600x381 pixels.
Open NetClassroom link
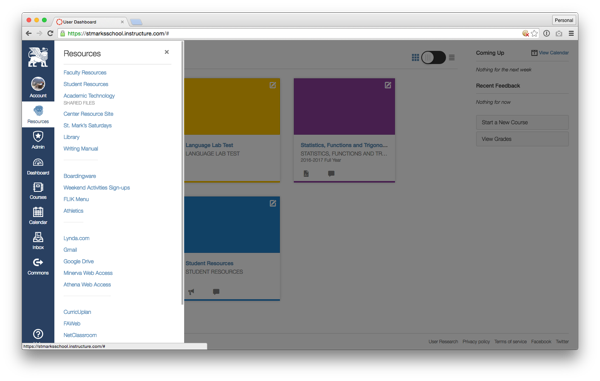pyautogui.click(x=80, y=335)
